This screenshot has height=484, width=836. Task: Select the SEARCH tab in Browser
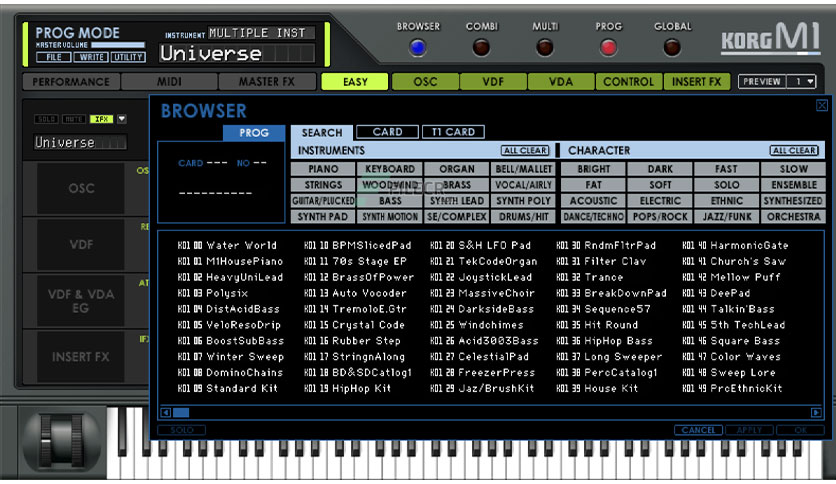[321, 133]
